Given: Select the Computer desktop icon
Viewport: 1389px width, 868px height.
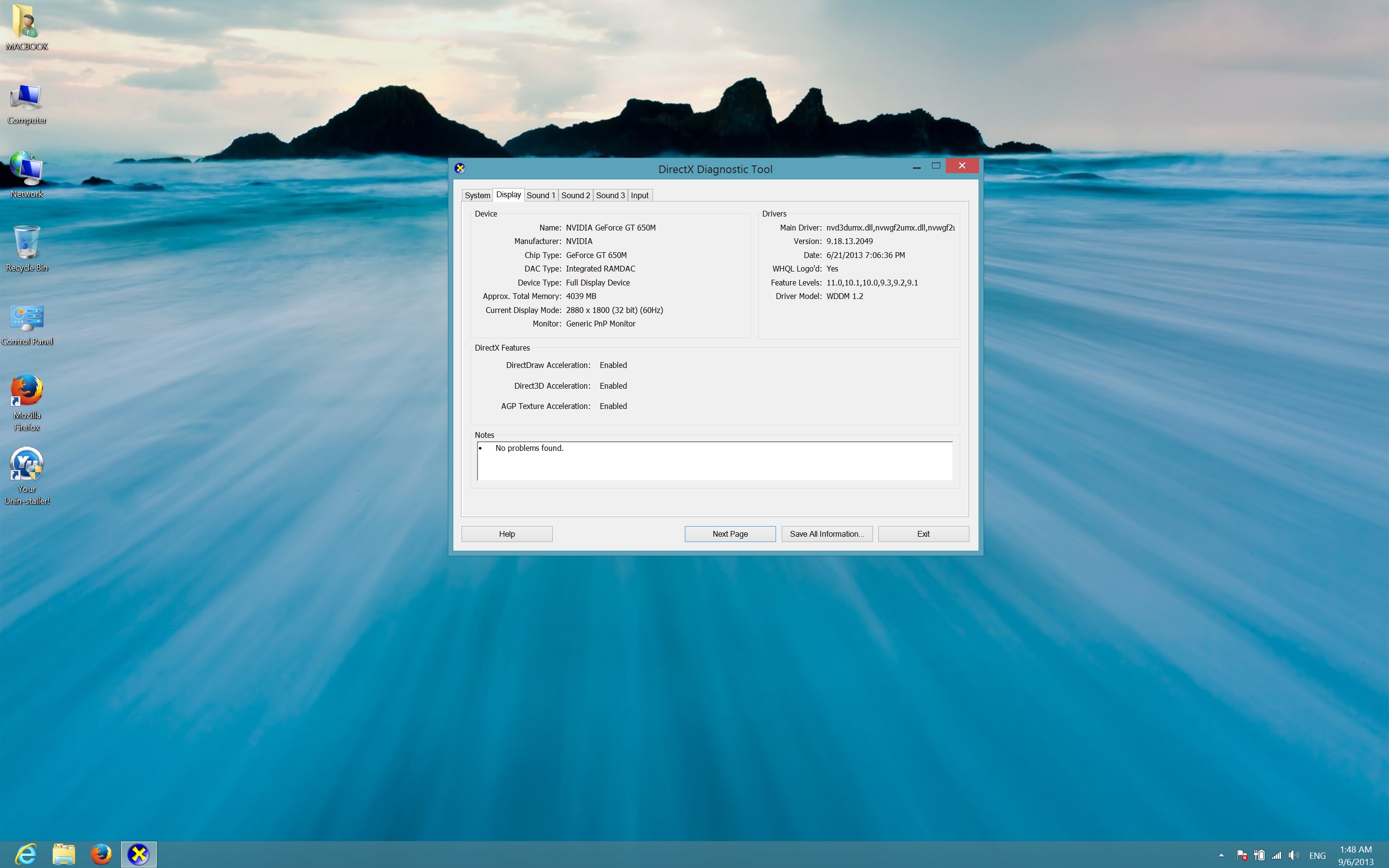Looking at the screenshot, I should (27, 105).
